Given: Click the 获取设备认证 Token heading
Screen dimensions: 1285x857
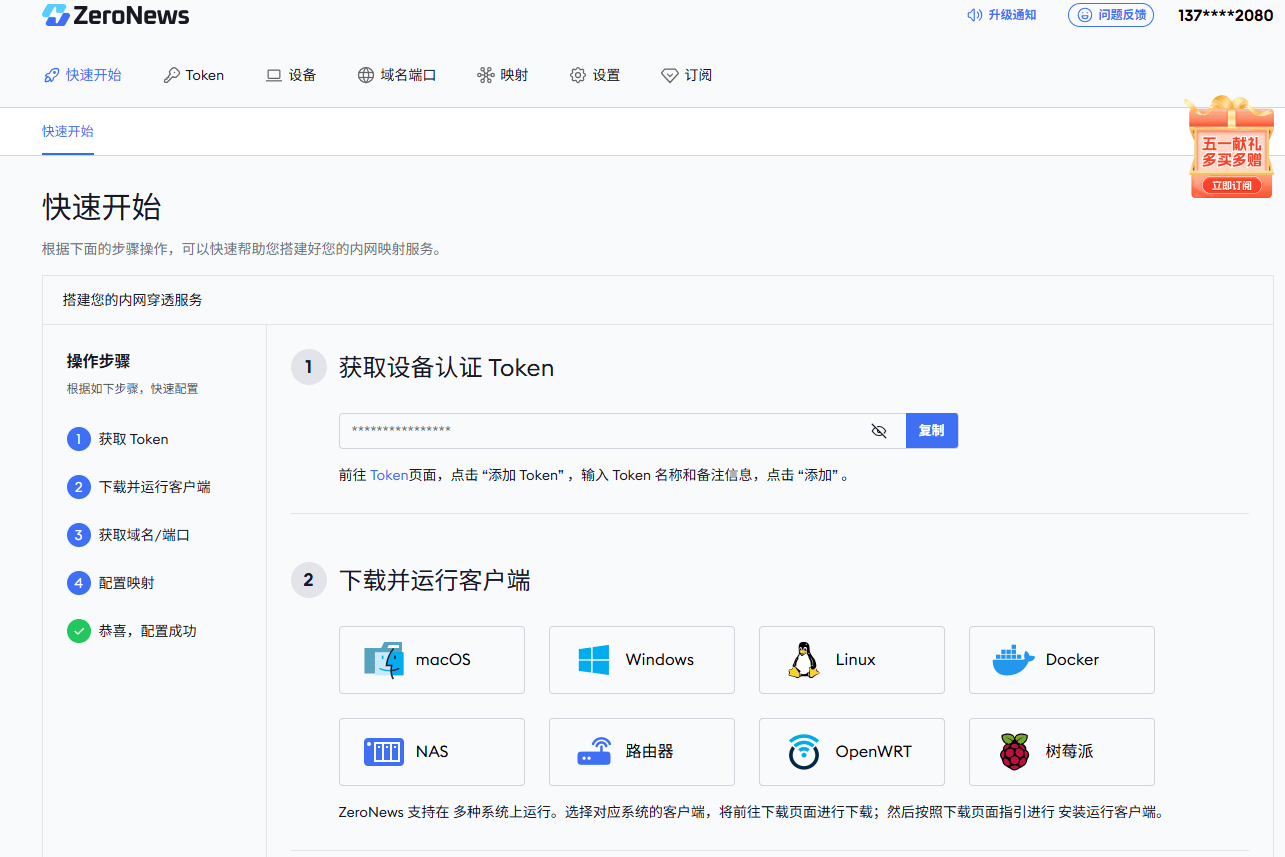Looking at the screenshot, I should point(447,368).
